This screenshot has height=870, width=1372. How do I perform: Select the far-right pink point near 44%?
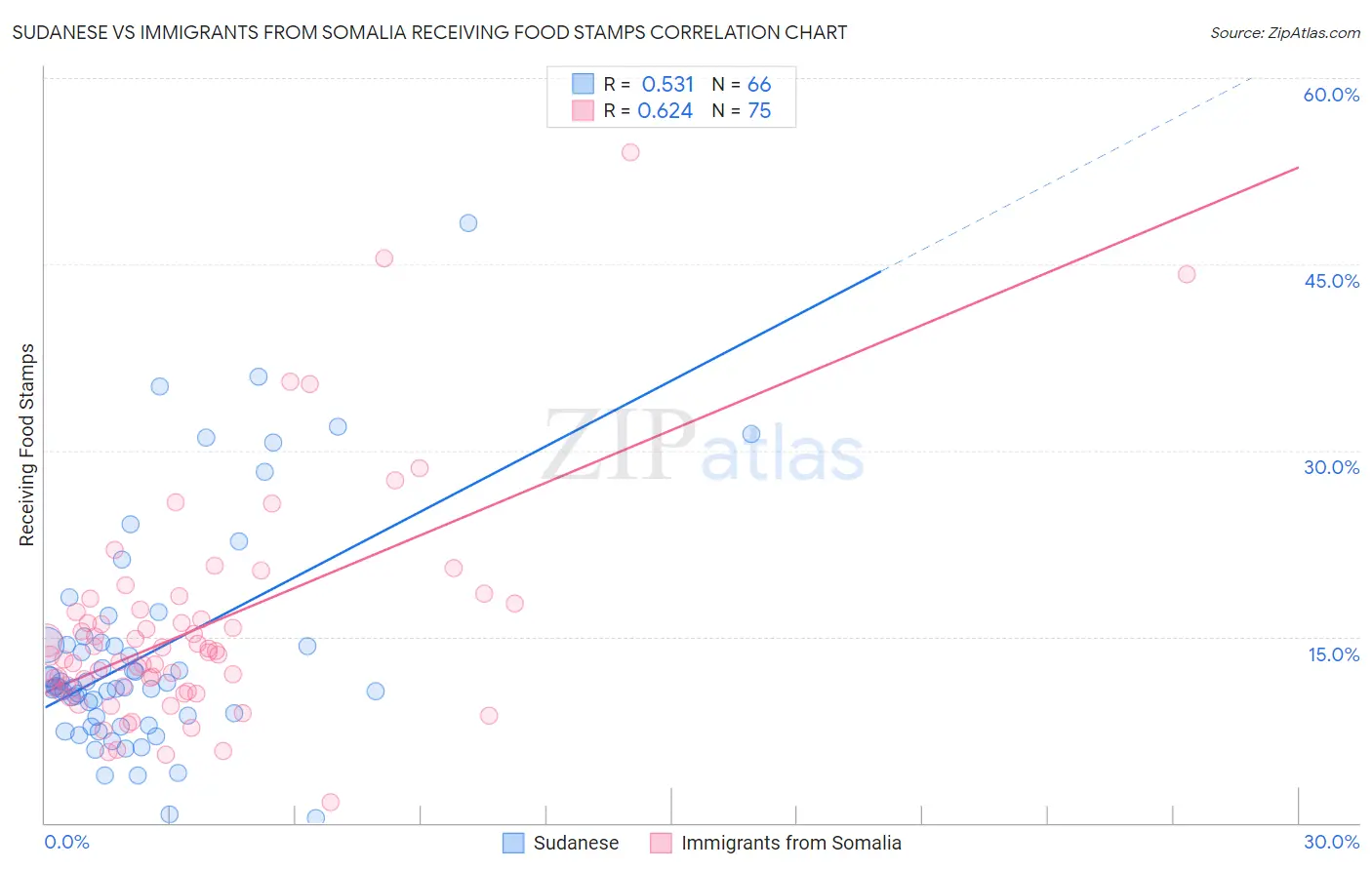point(1187,274)
